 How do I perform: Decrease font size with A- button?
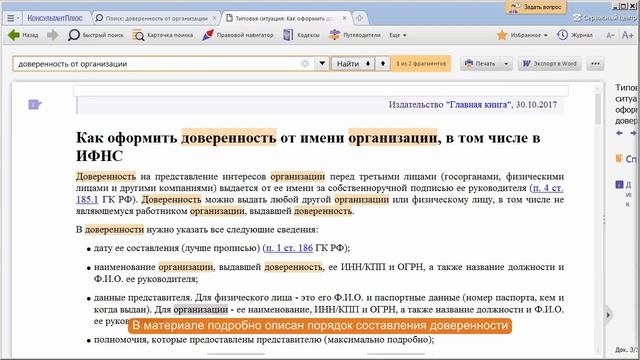point(610,36)
